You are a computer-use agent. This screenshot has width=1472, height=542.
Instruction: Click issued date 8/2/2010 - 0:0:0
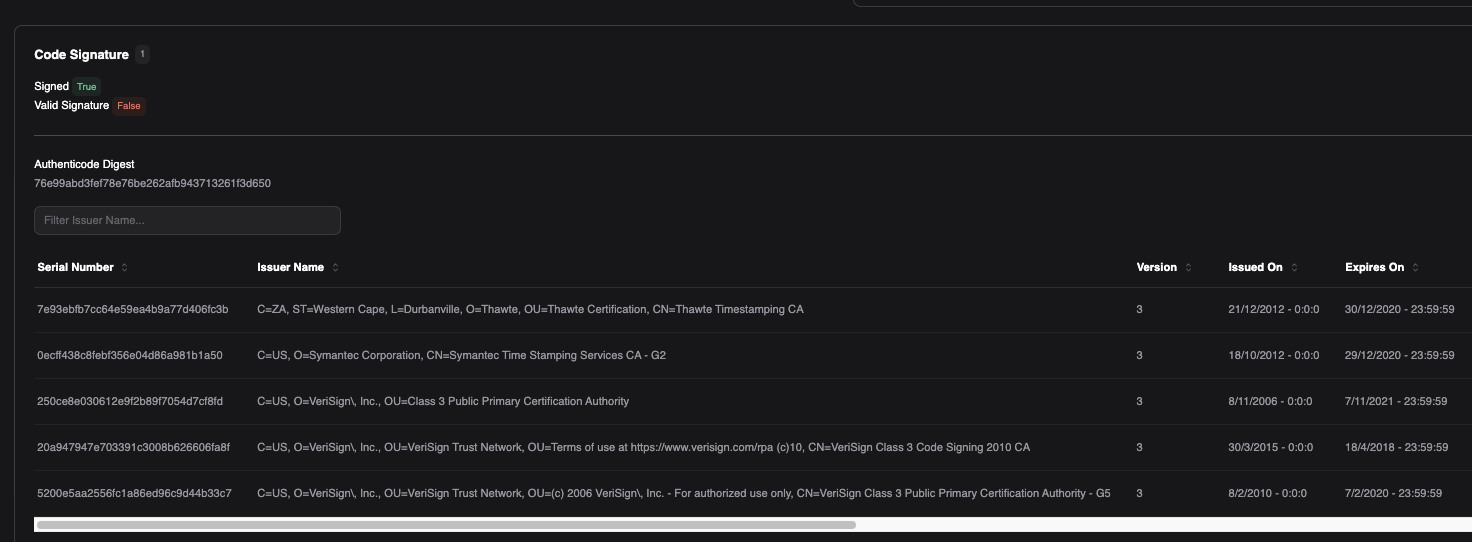click(1267, 494)
